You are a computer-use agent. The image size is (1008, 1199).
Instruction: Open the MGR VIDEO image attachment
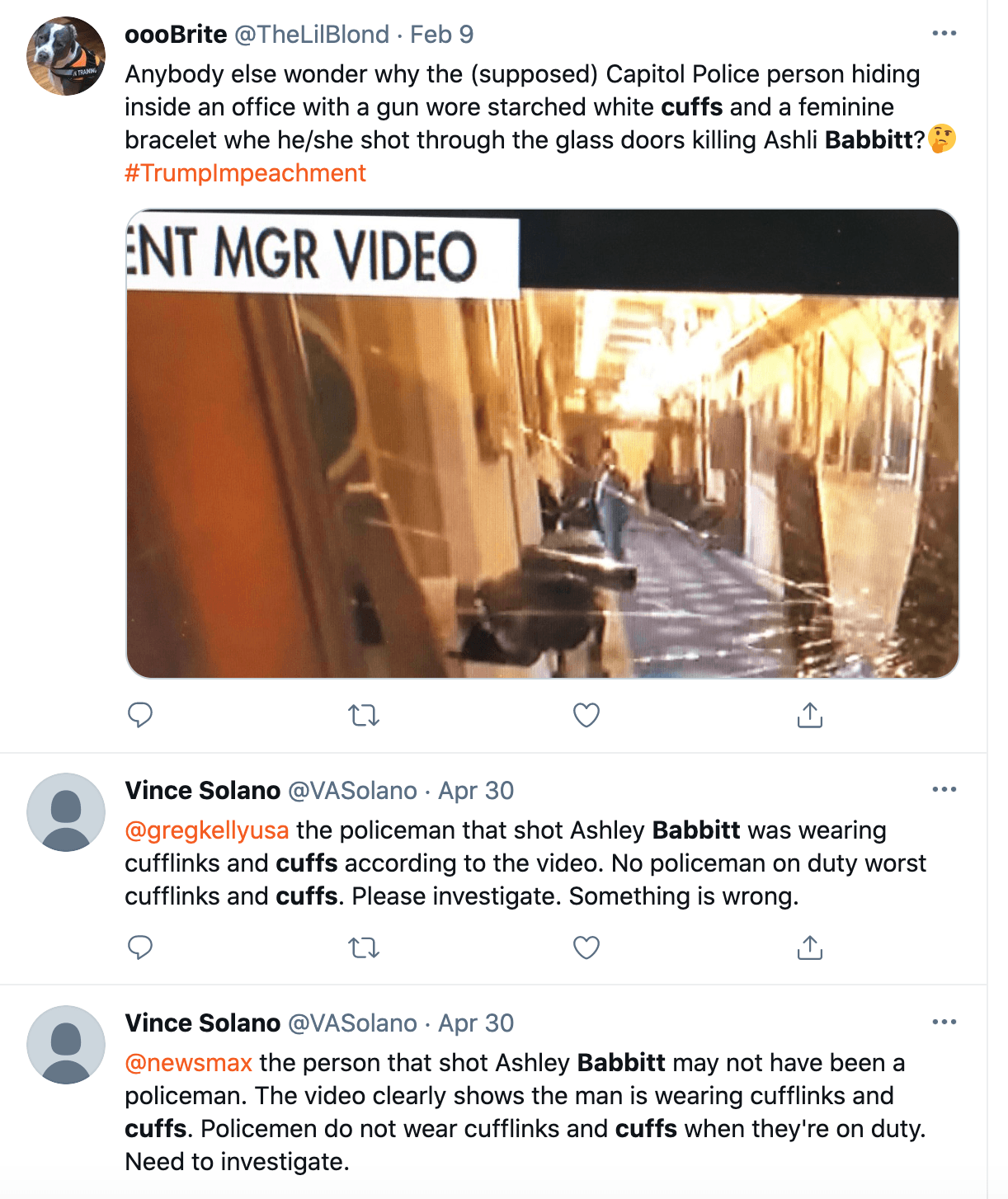coord(542,444)
